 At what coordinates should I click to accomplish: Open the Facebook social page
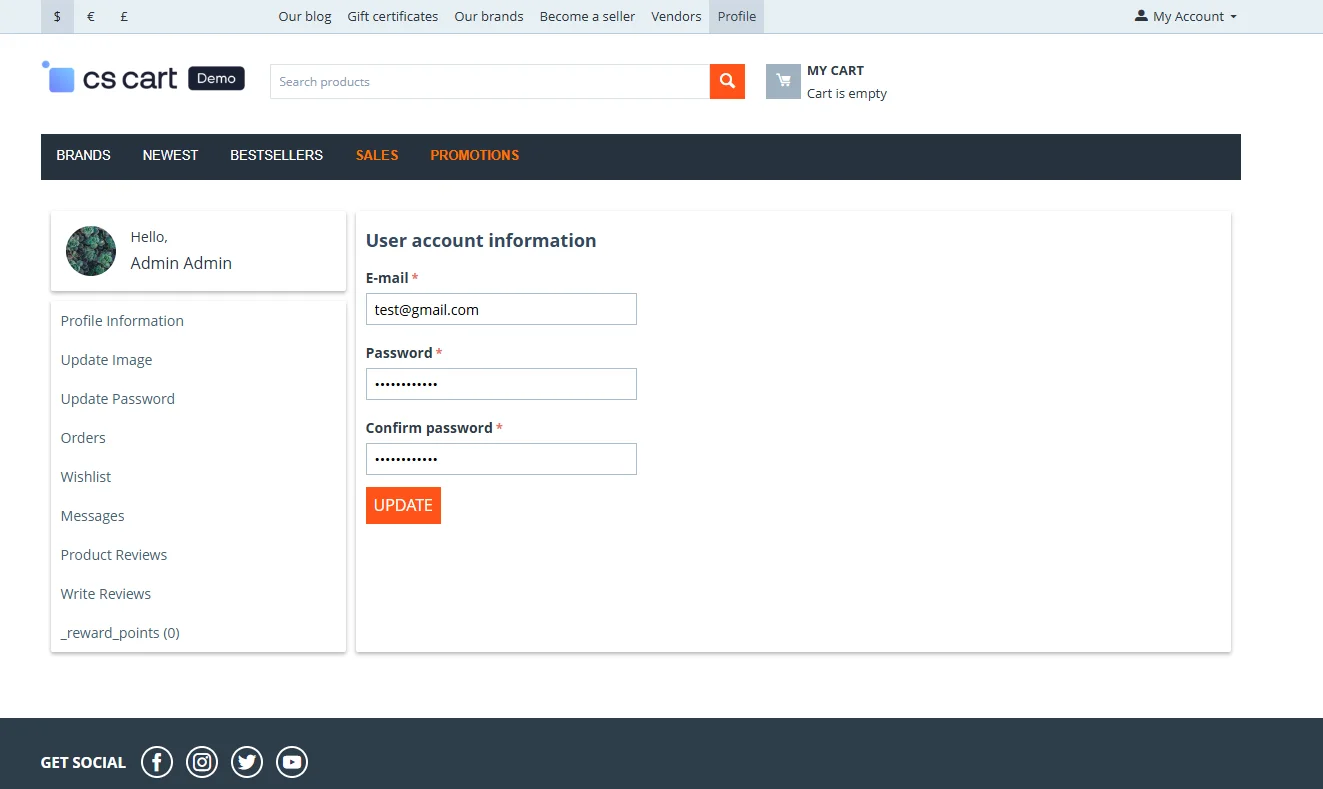(x=157, y=762)
